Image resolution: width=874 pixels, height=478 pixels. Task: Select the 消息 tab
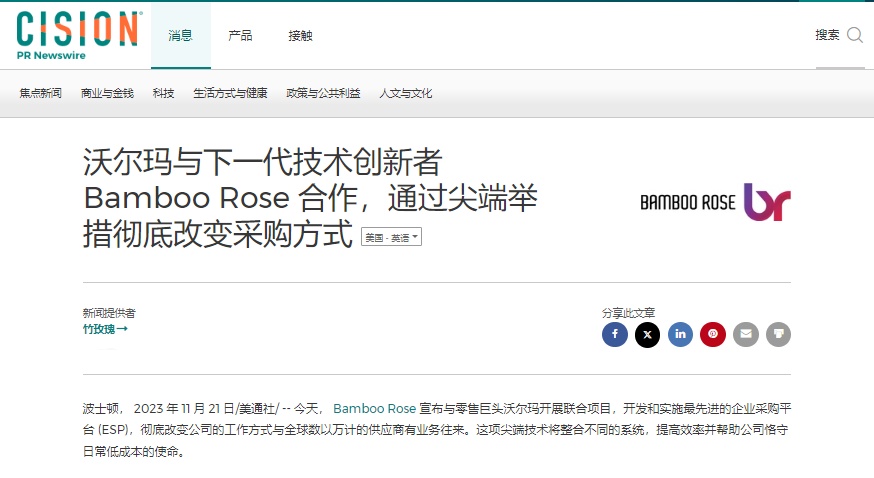coord(181,36)
